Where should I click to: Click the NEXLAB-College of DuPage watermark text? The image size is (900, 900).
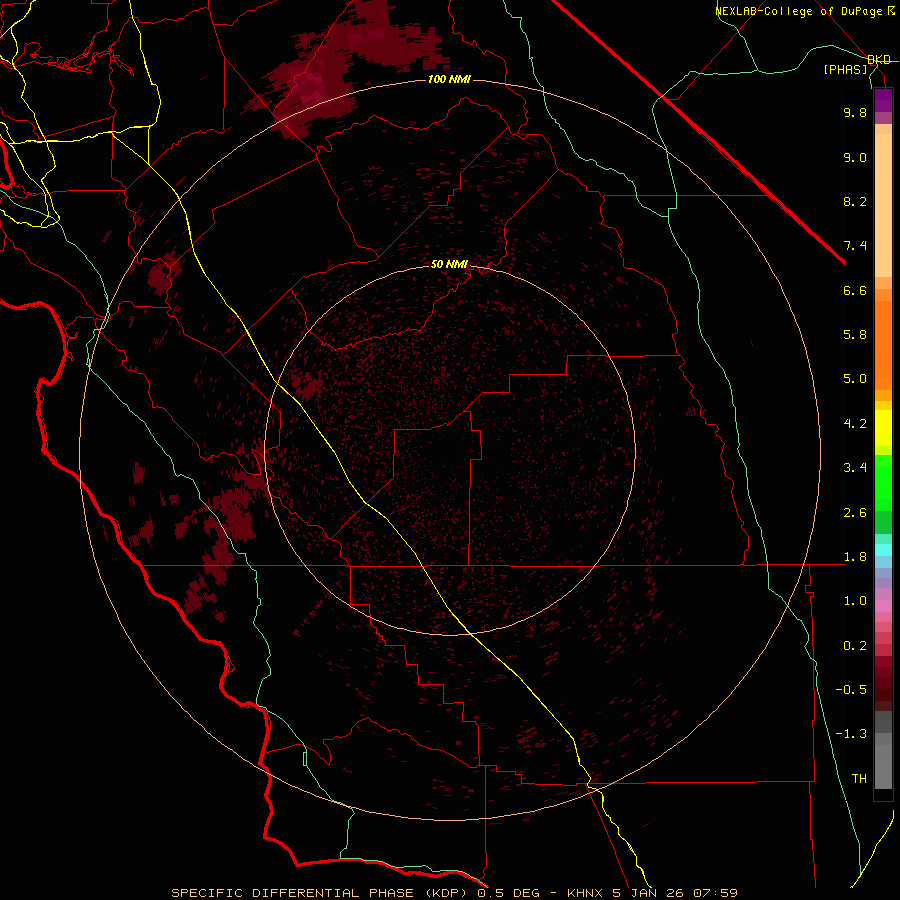[799, 11]
